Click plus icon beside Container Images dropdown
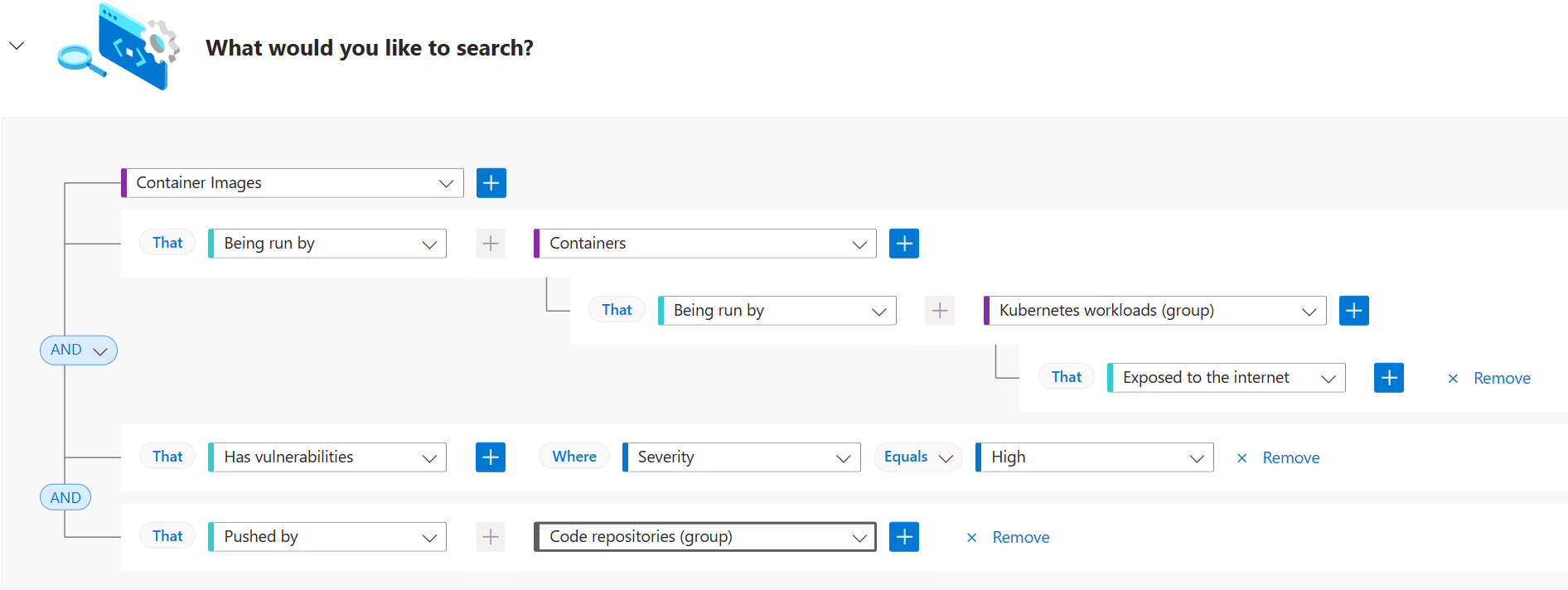1568x590 pixels. coord(491,183)
